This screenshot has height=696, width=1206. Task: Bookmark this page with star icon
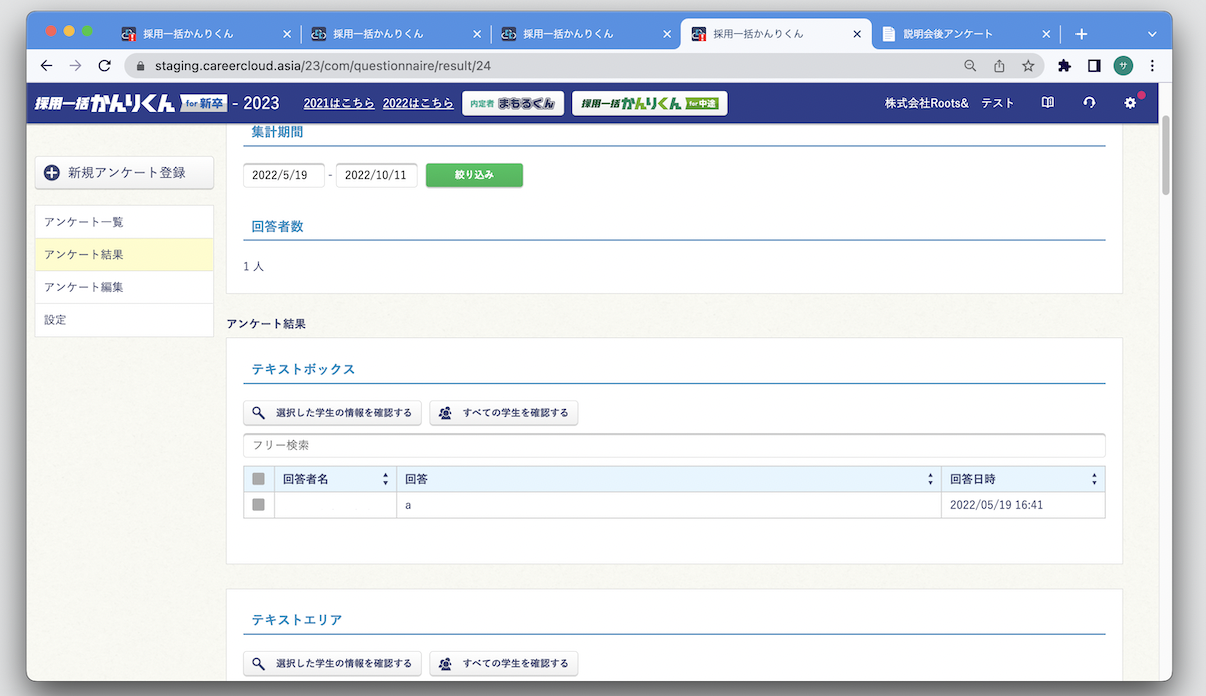click(1028, 66)
